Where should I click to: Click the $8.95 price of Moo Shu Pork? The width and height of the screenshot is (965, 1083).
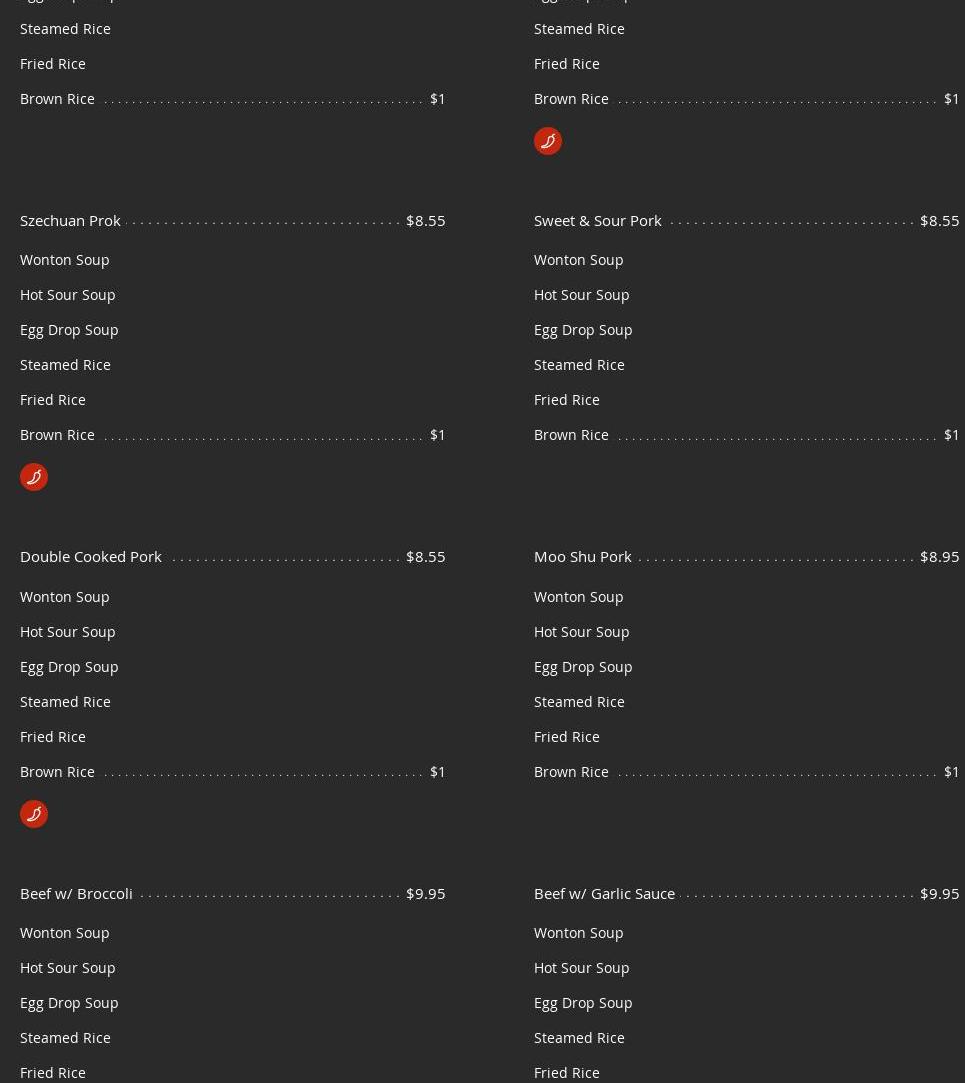[x=939, y=557]
